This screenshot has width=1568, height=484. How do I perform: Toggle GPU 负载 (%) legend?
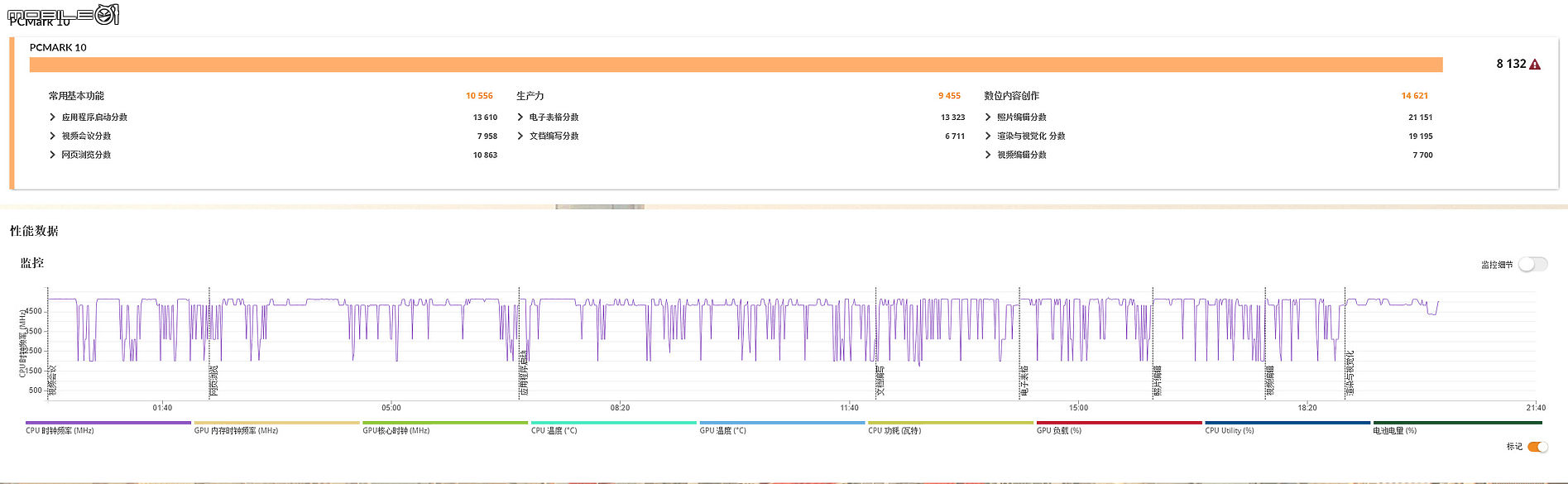(1120, 427)
